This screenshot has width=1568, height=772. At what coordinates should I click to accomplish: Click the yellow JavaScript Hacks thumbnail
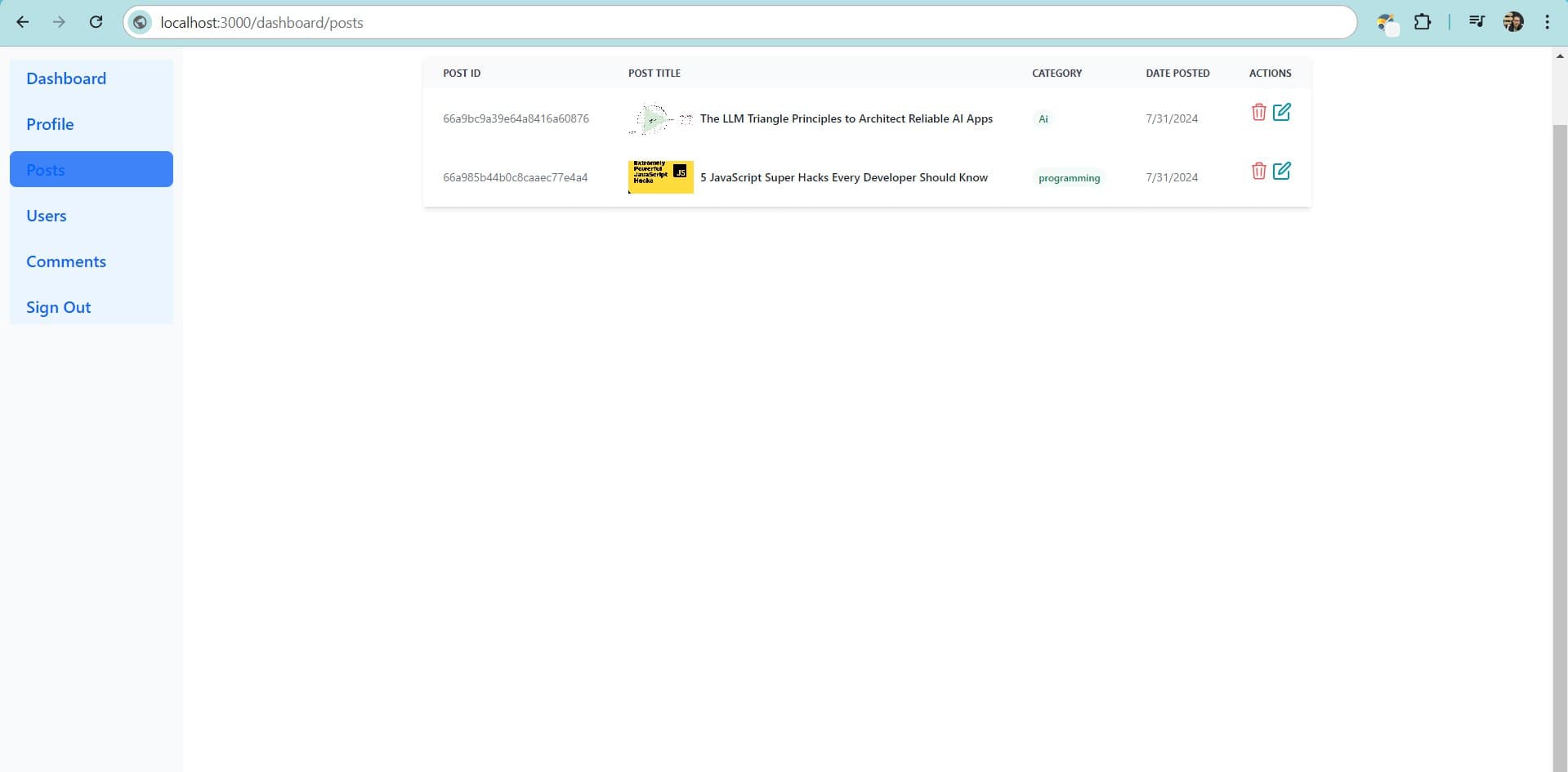pos(660,176)
